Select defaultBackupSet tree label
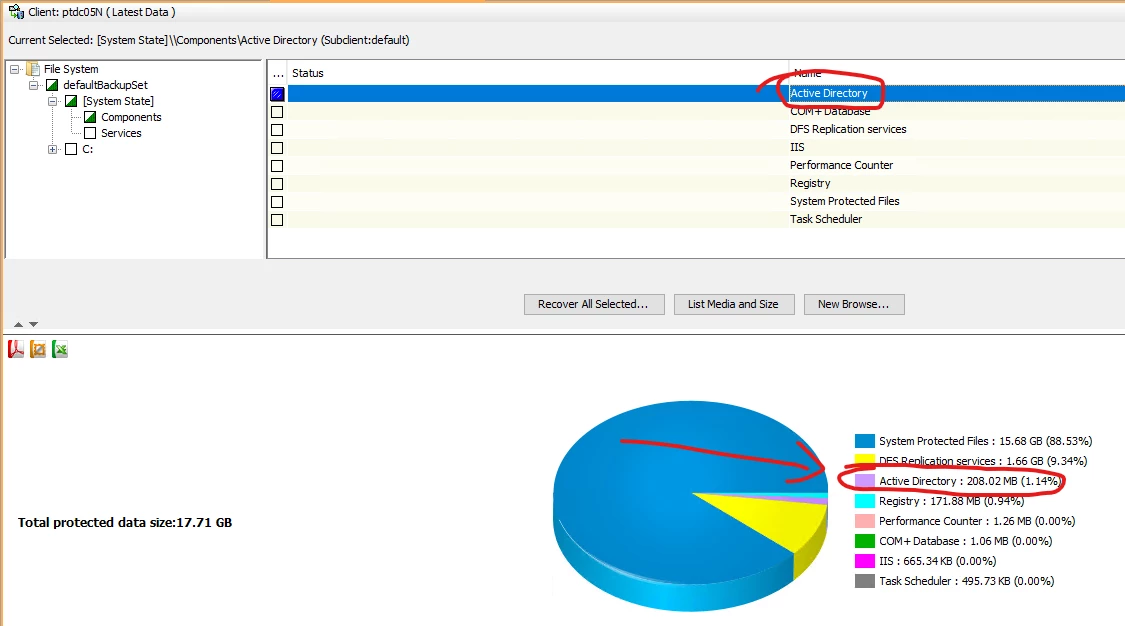Screen dimensions: 1125x626 105,85
